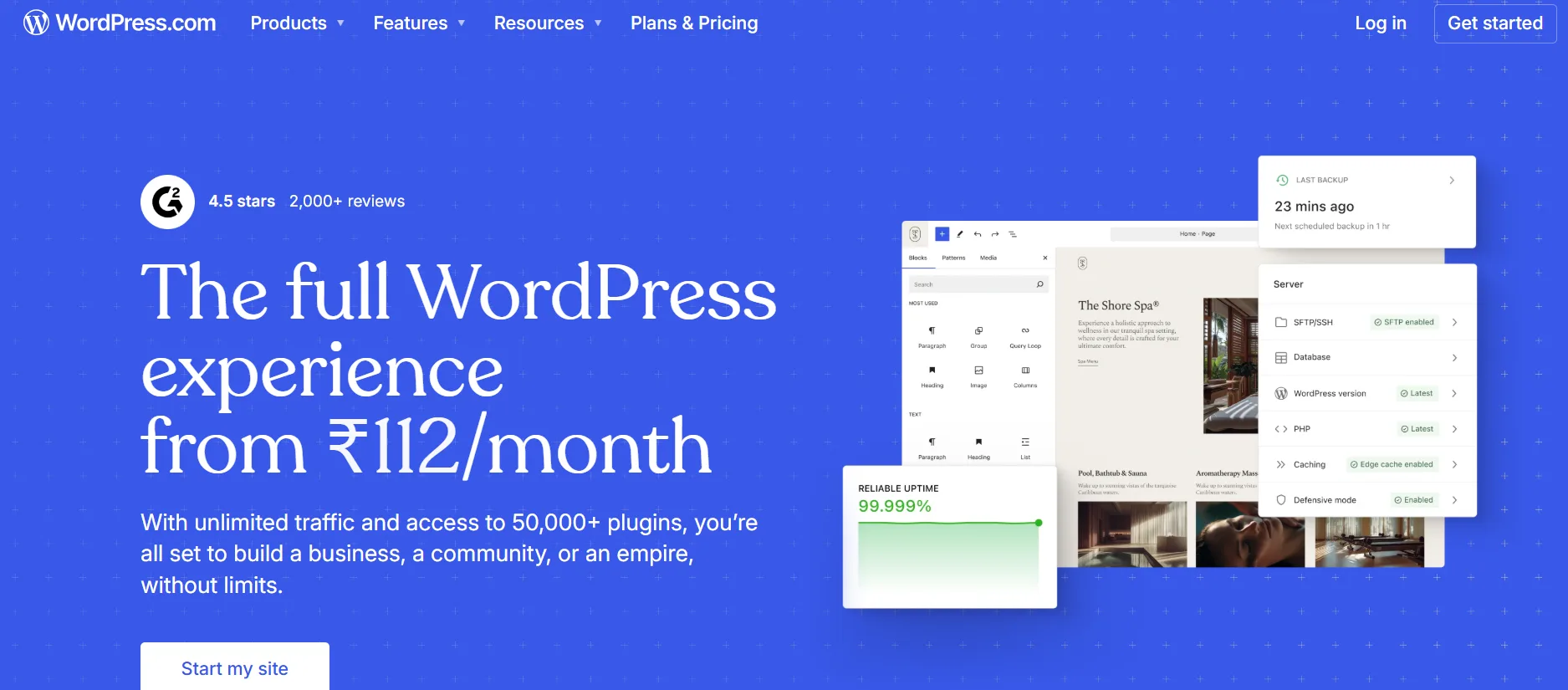Open PHP row chevron
1568x690 pixels.
coord(1455,429)
